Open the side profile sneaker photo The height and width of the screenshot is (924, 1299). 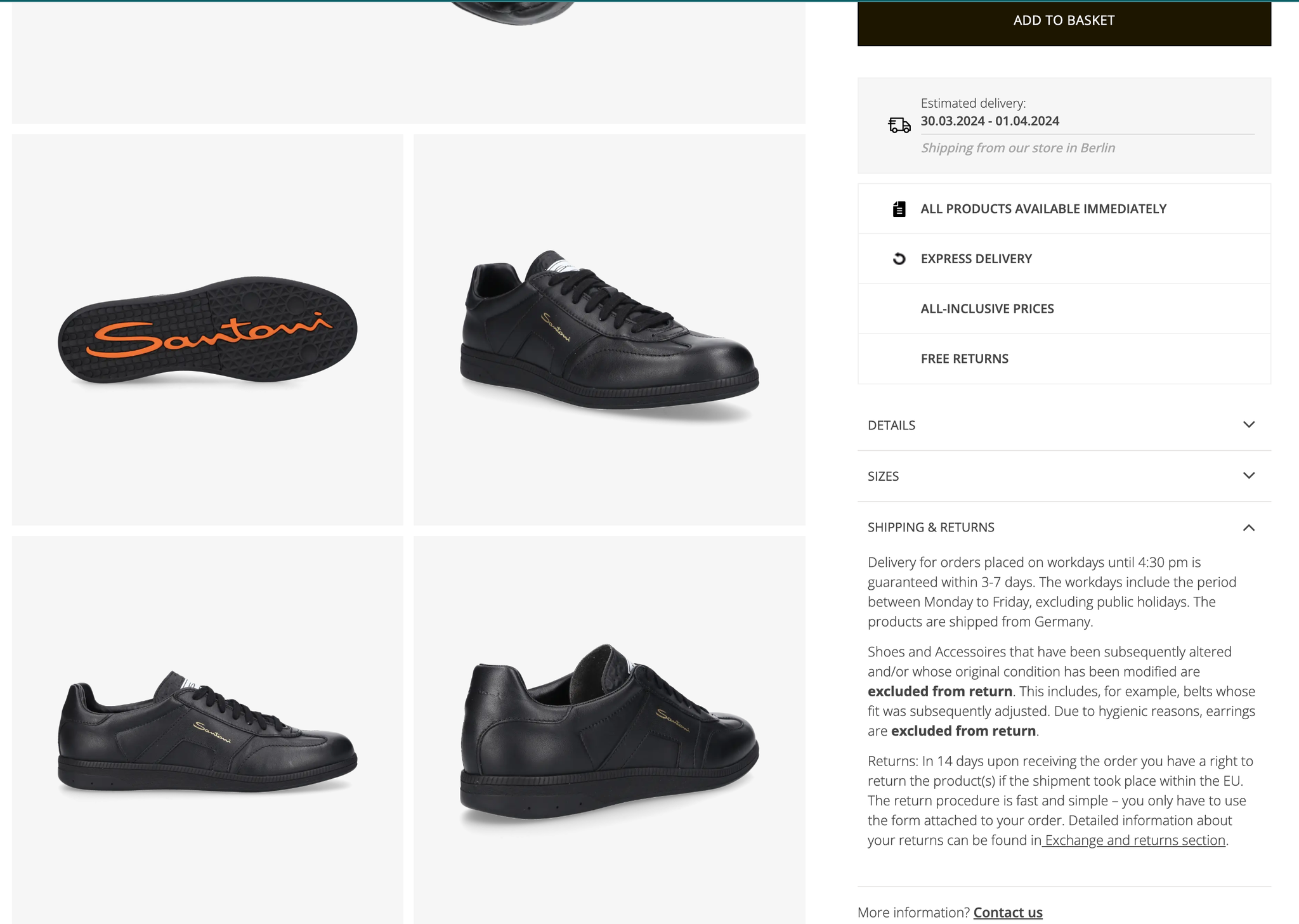click(x=207, y=729)
